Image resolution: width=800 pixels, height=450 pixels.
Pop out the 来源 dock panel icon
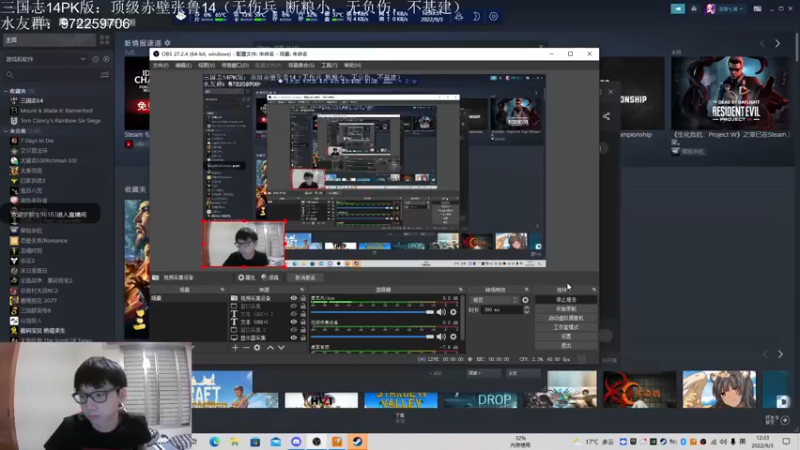[302, 290]
